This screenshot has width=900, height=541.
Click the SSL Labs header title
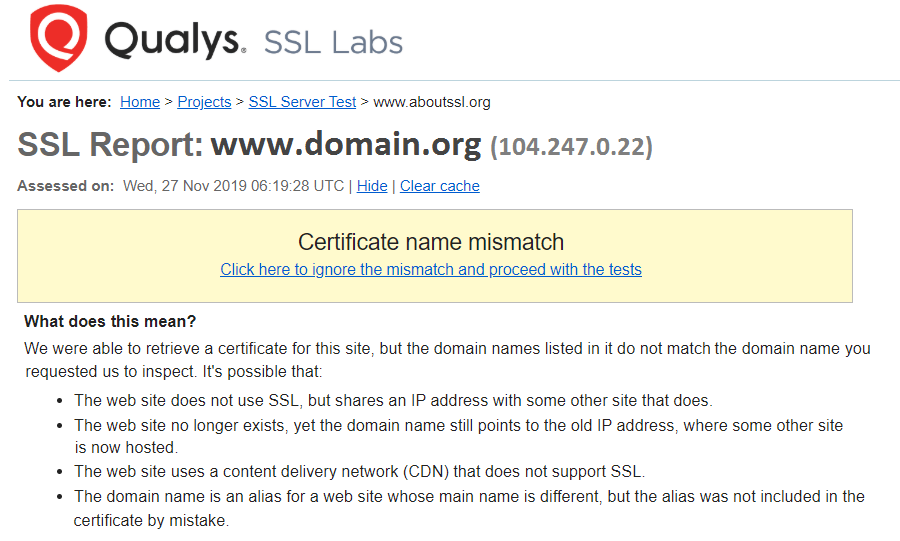pyautogui.click(x=333, y=42)
